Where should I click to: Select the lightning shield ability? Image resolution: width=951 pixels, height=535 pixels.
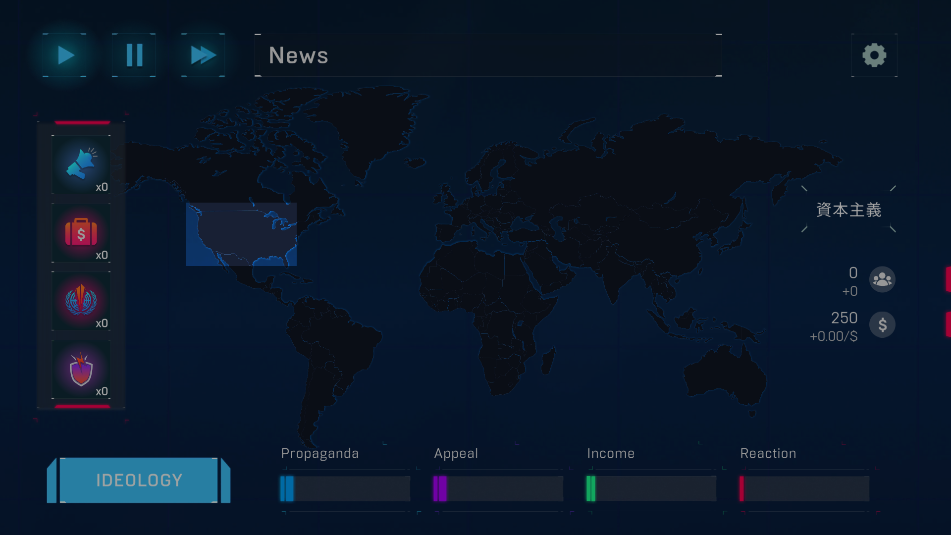pyautogui.click(x=81, y=369)
